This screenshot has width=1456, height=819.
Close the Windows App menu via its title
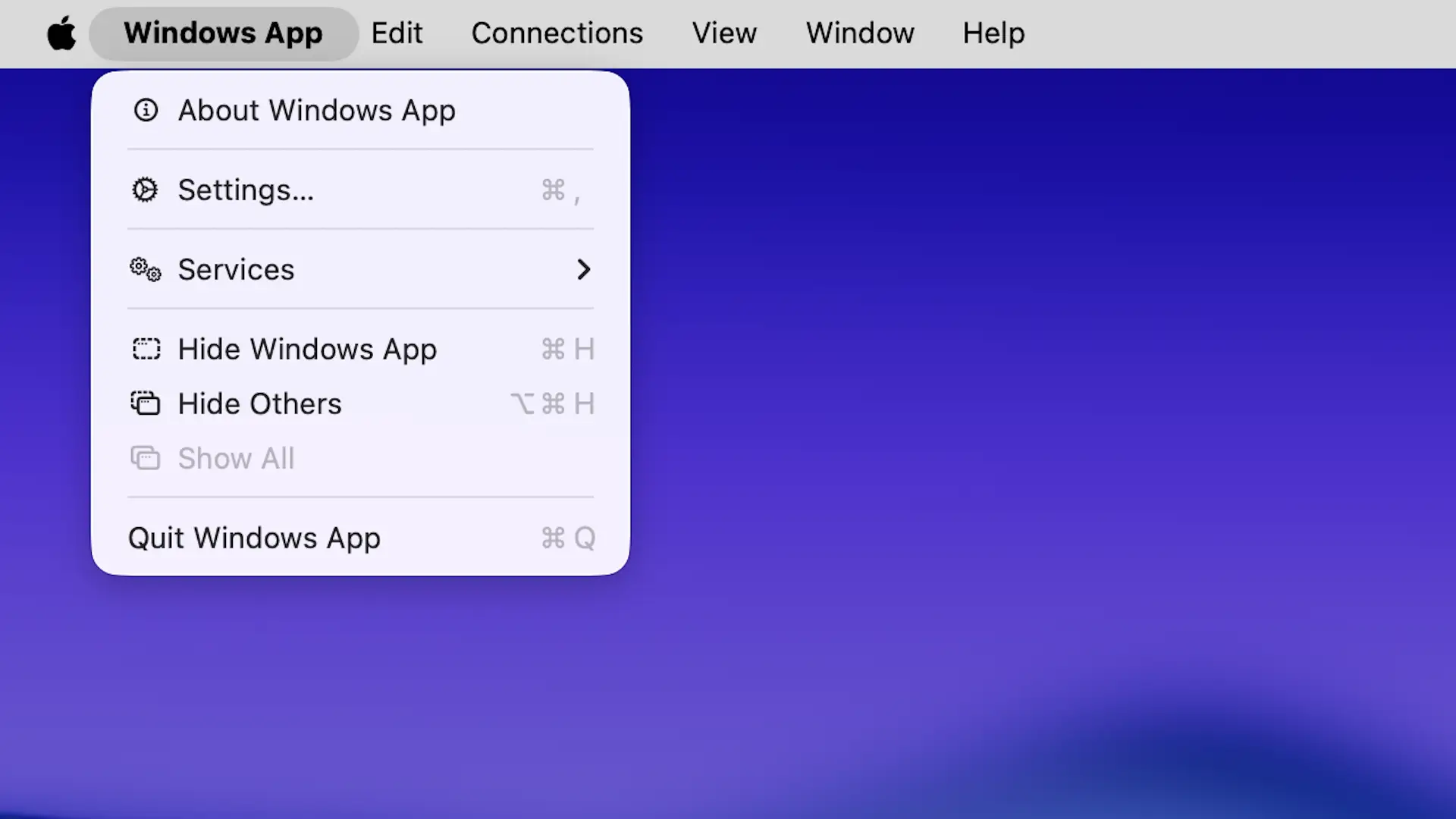(223, 33)
